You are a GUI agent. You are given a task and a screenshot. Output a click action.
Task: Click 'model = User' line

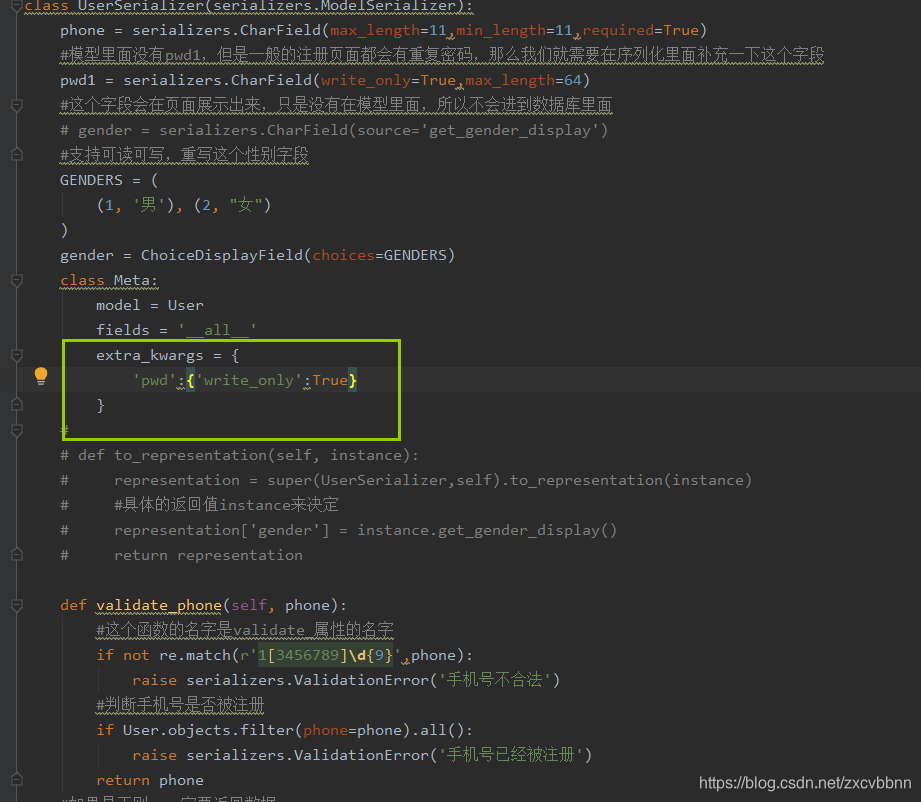pyautogui.click(x=150, y=306)
